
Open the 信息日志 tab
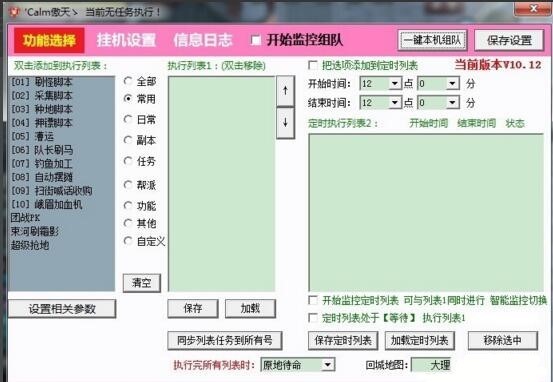[x=203, y=40]
